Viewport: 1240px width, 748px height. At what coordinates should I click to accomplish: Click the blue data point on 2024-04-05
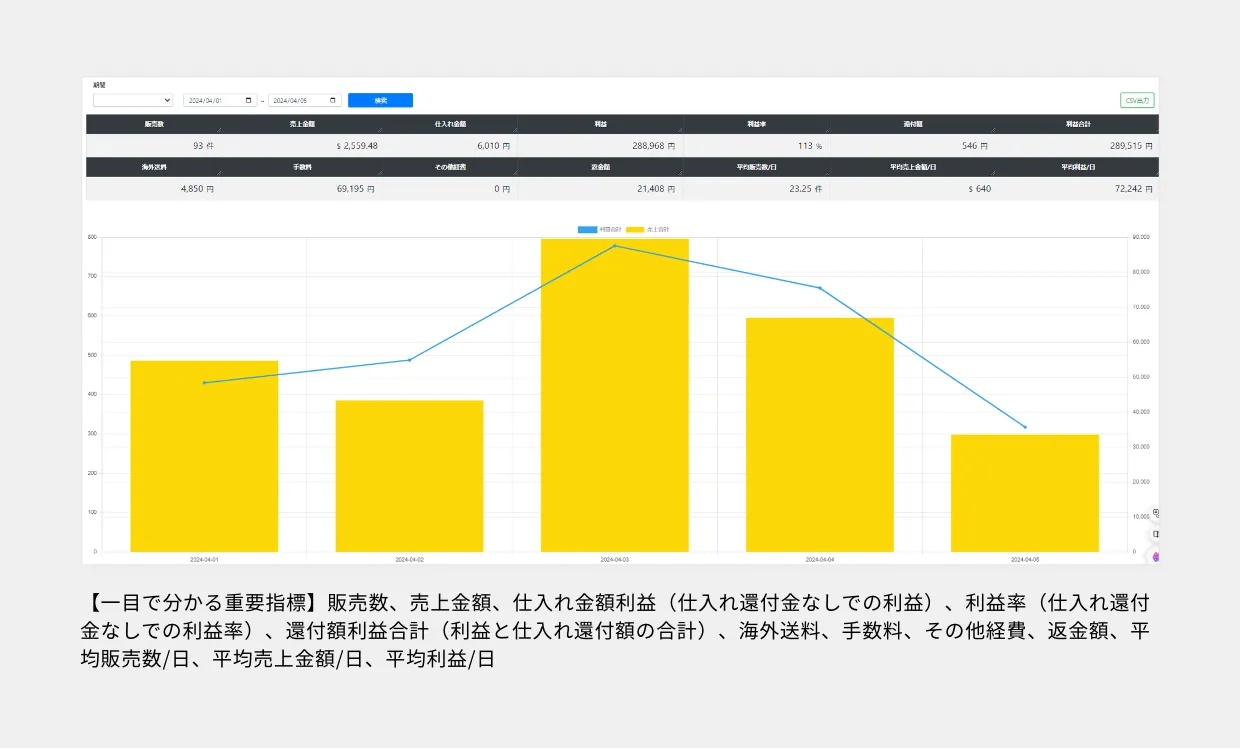tap(1024, 427)
